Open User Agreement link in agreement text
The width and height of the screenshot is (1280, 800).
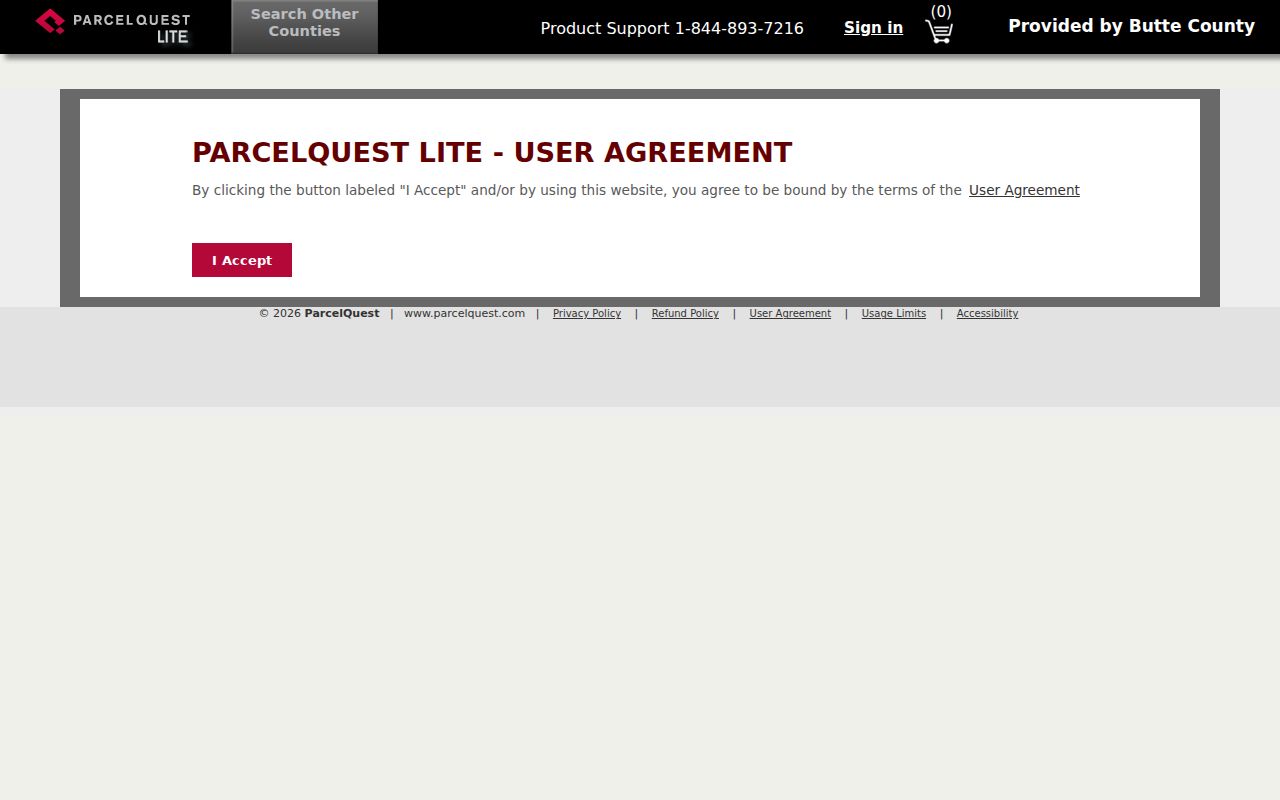coord(1024,190)
